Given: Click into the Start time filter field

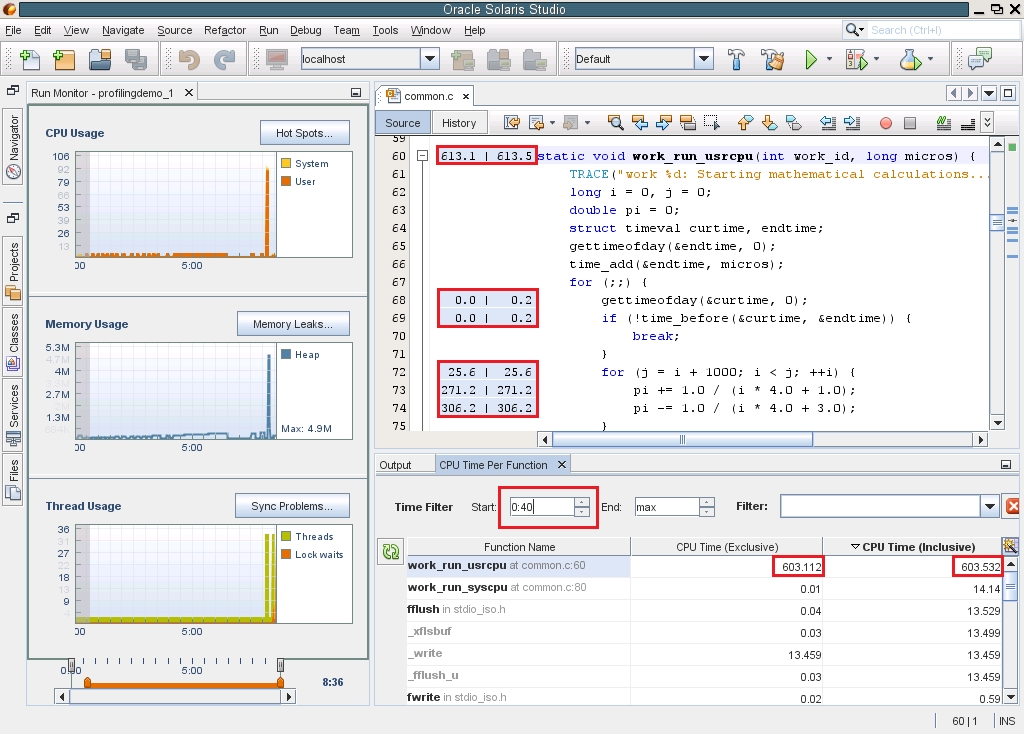Looking at the screenshot, I should [542, 507].
